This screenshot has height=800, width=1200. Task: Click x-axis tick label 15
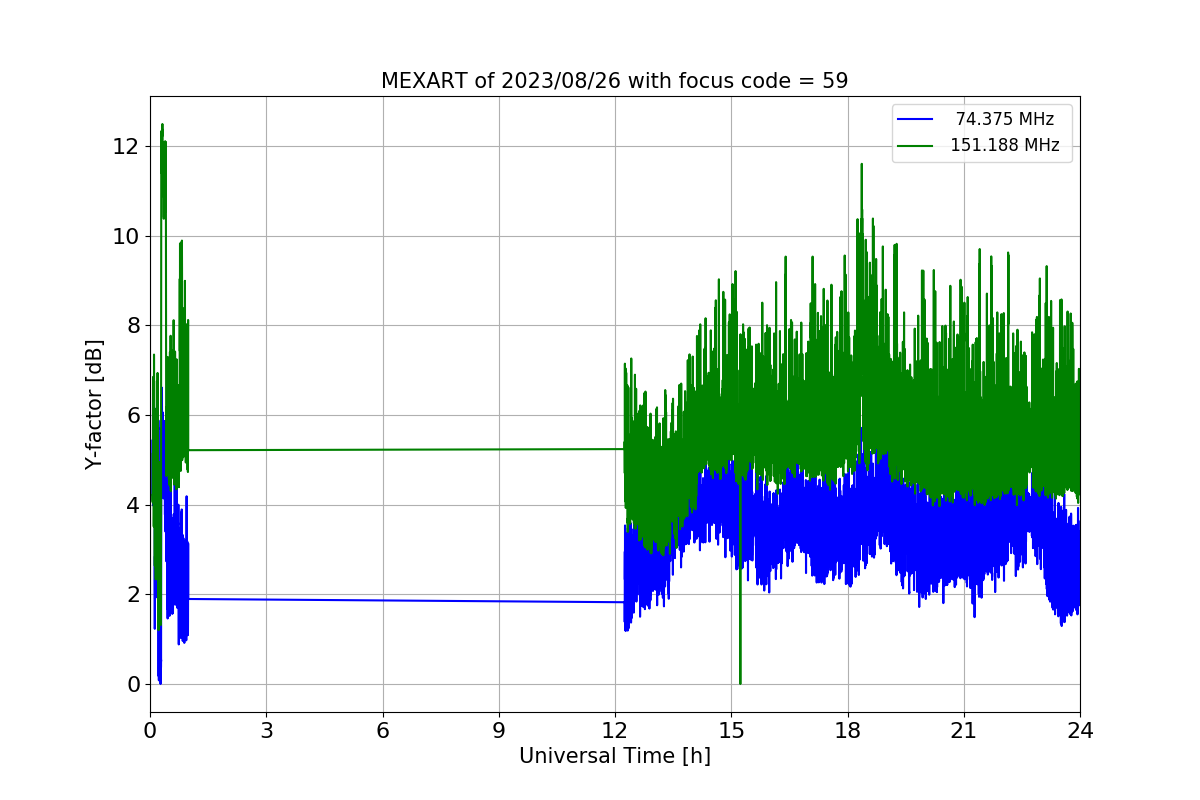tap(731, 730)
